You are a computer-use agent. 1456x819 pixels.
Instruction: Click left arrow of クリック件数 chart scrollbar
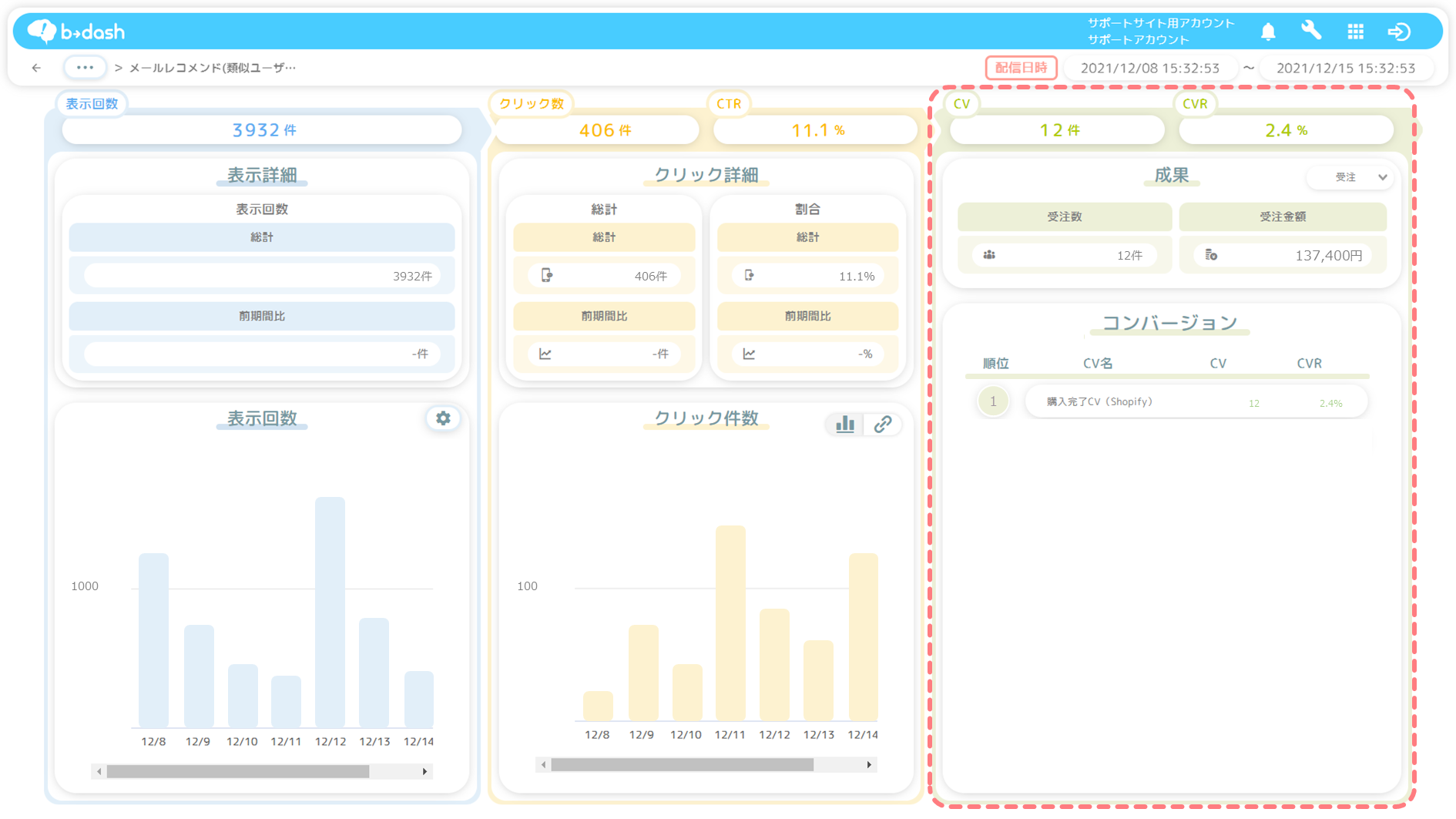[543, 764]
